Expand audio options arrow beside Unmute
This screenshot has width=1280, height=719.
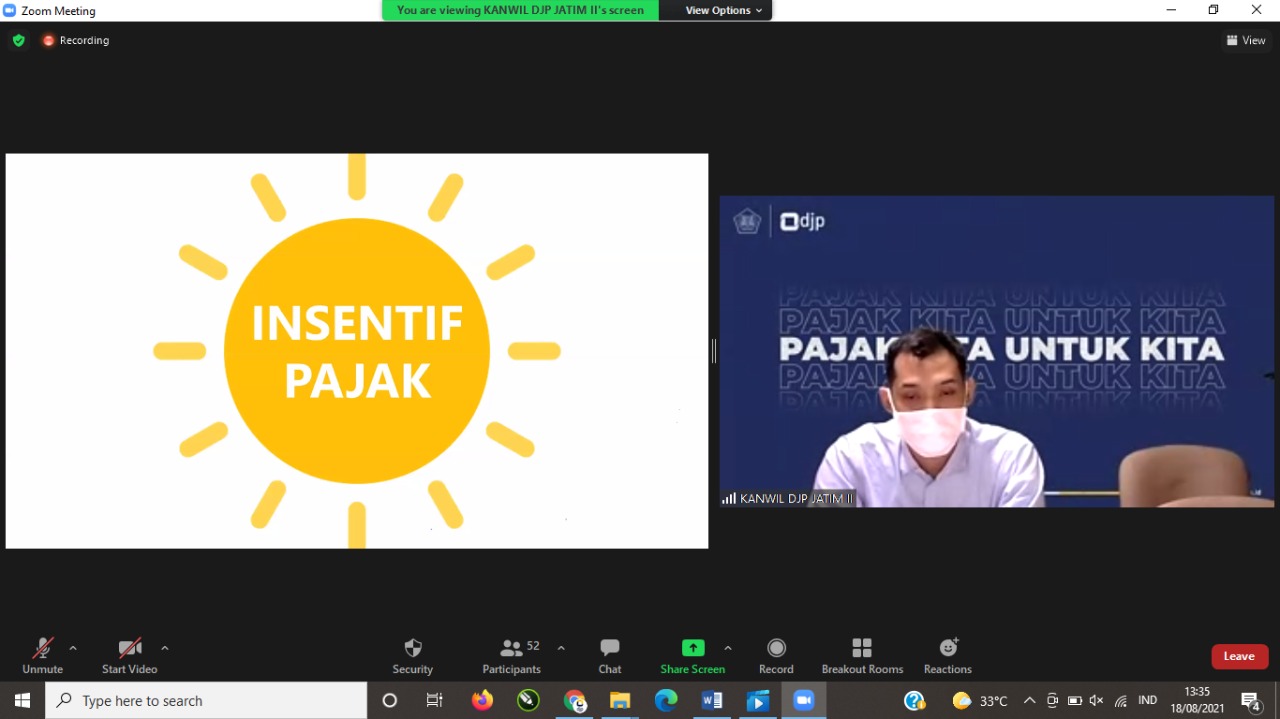point(73,648)
